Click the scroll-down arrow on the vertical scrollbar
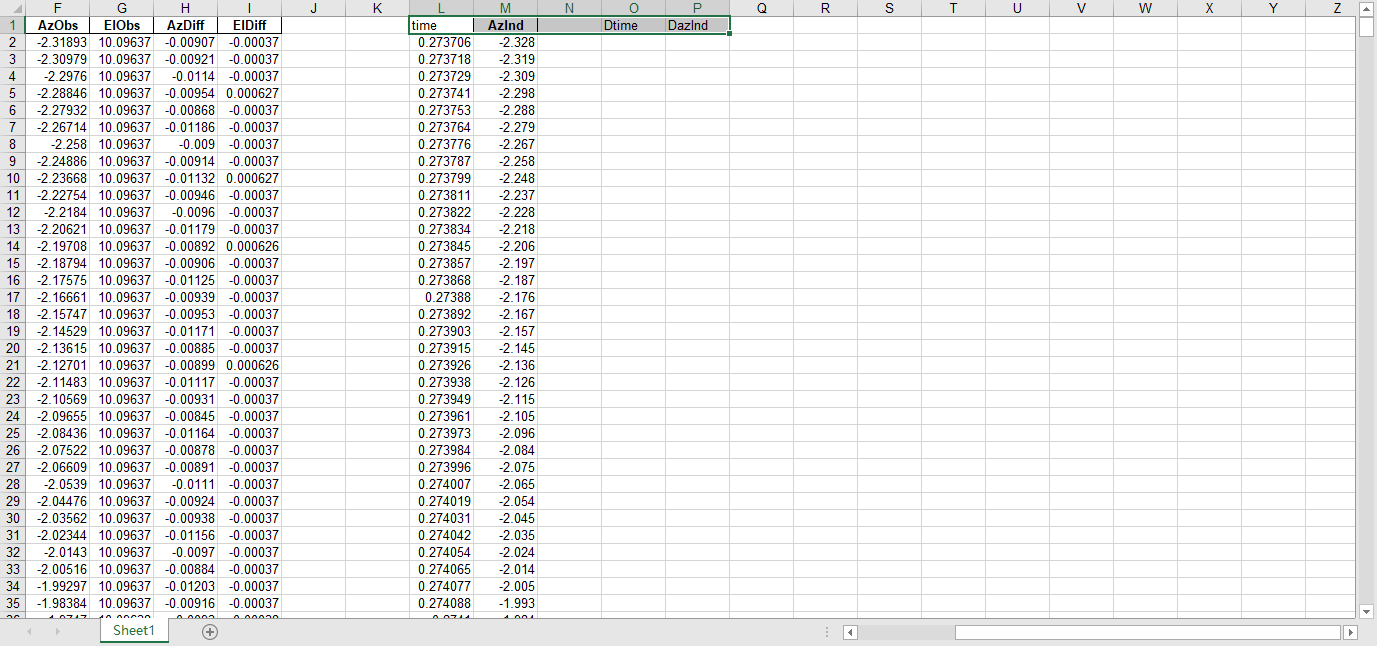The image size is (1377, 646). pyautogui.click(x=1366, y=610)
